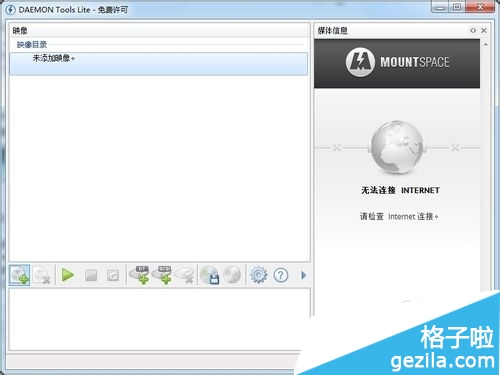Select the 未添加映像 row

pyautogui.click(x=159, y=63)
